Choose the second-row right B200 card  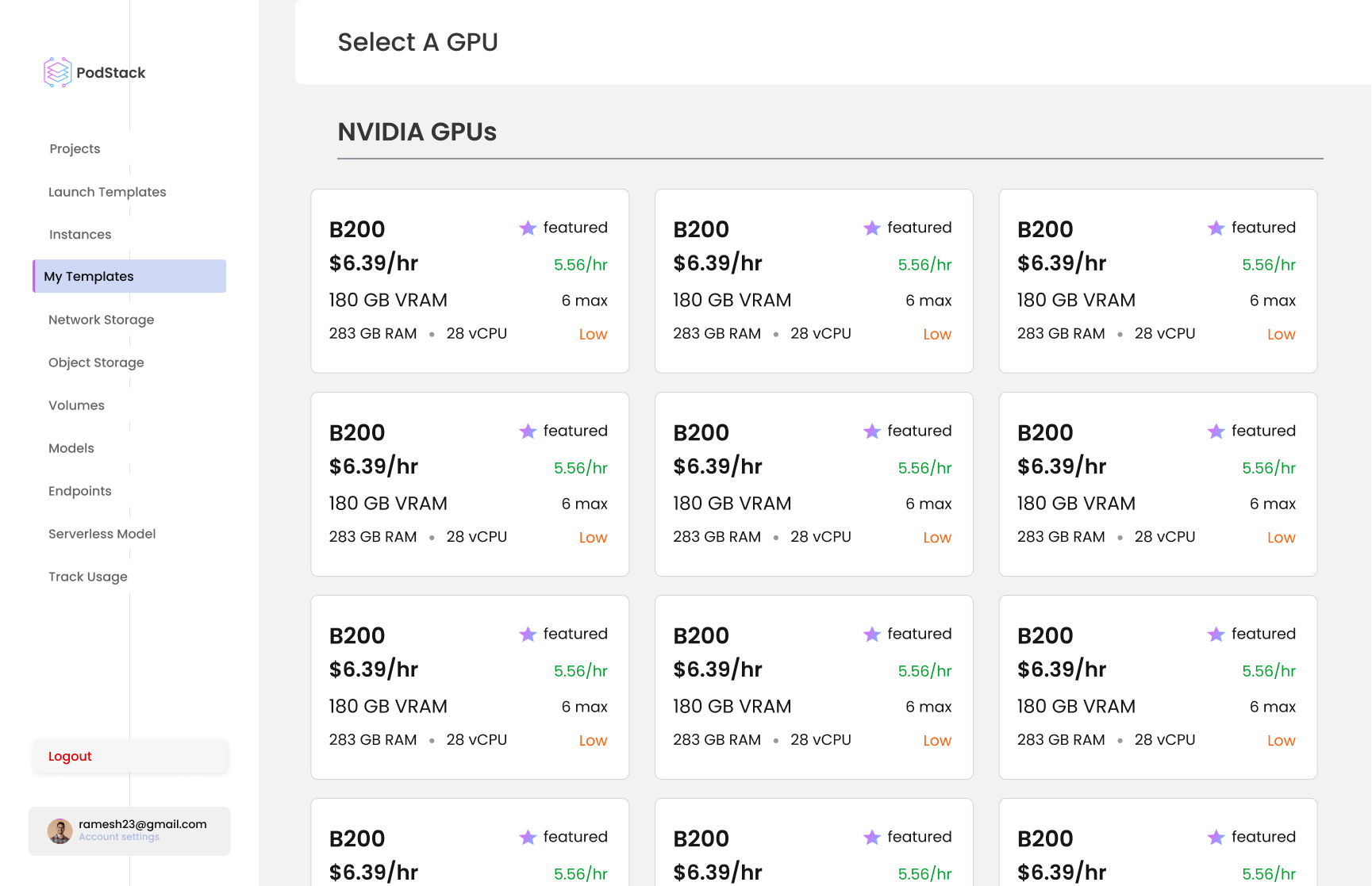(1158, 484)
